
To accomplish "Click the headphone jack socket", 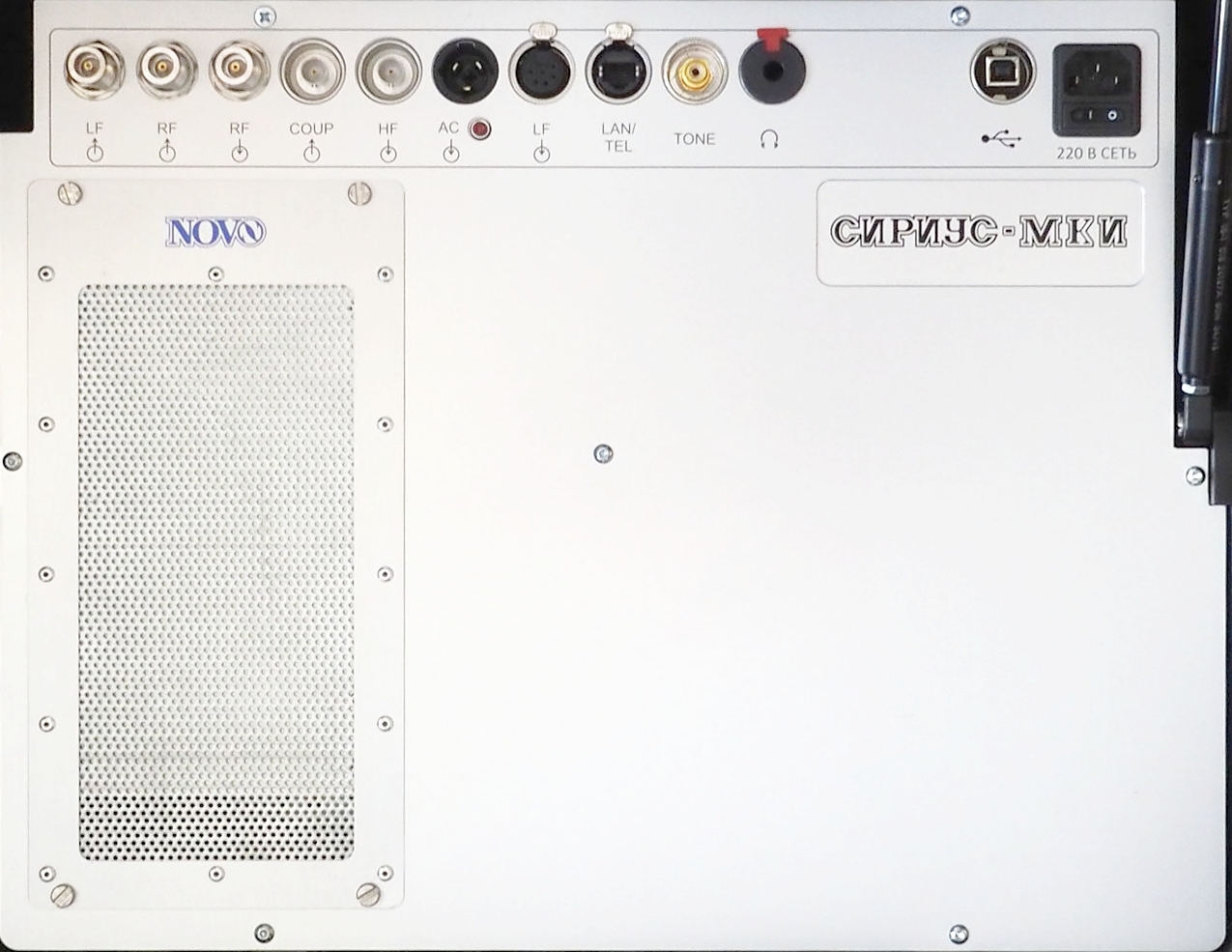I will 771,71.
